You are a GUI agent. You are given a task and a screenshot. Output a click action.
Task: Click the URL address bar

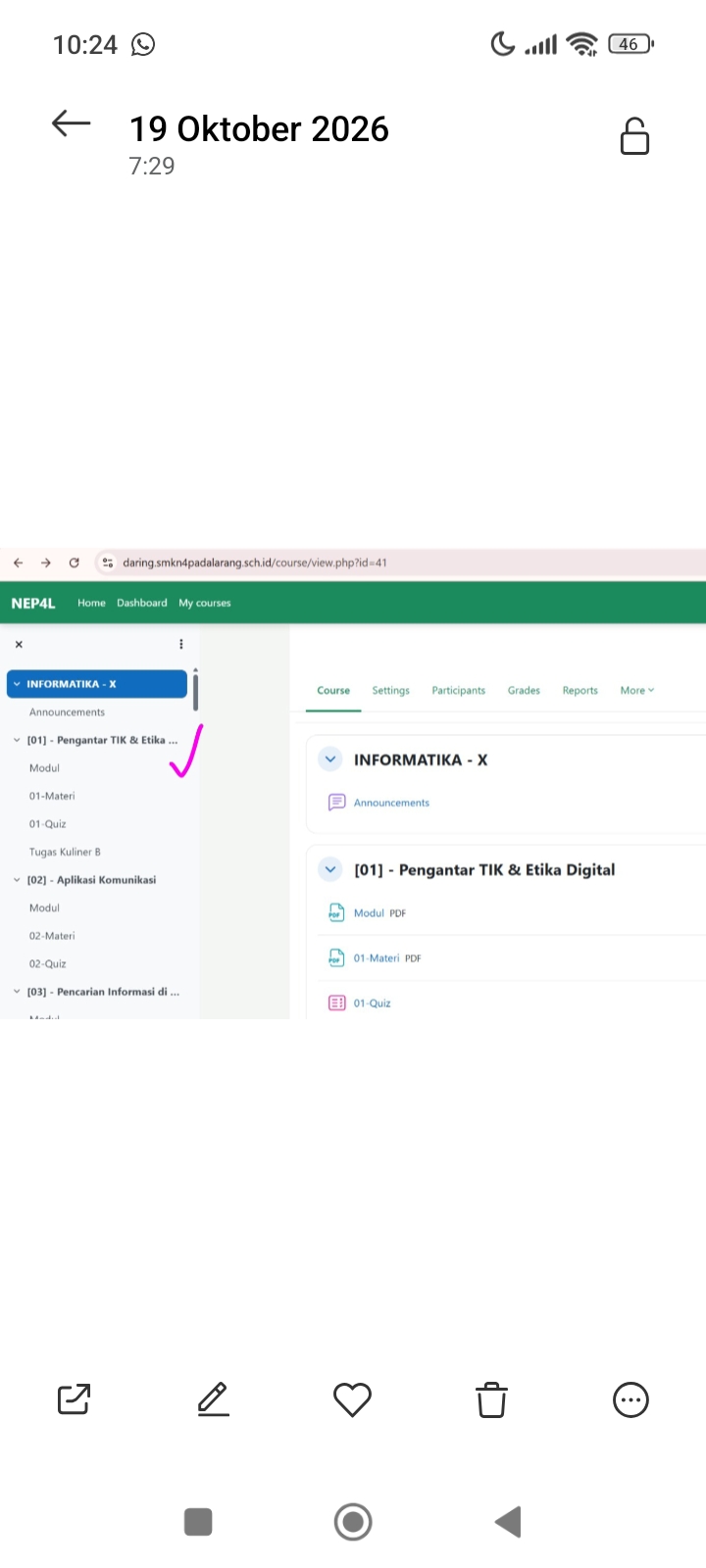pos(400,563)
